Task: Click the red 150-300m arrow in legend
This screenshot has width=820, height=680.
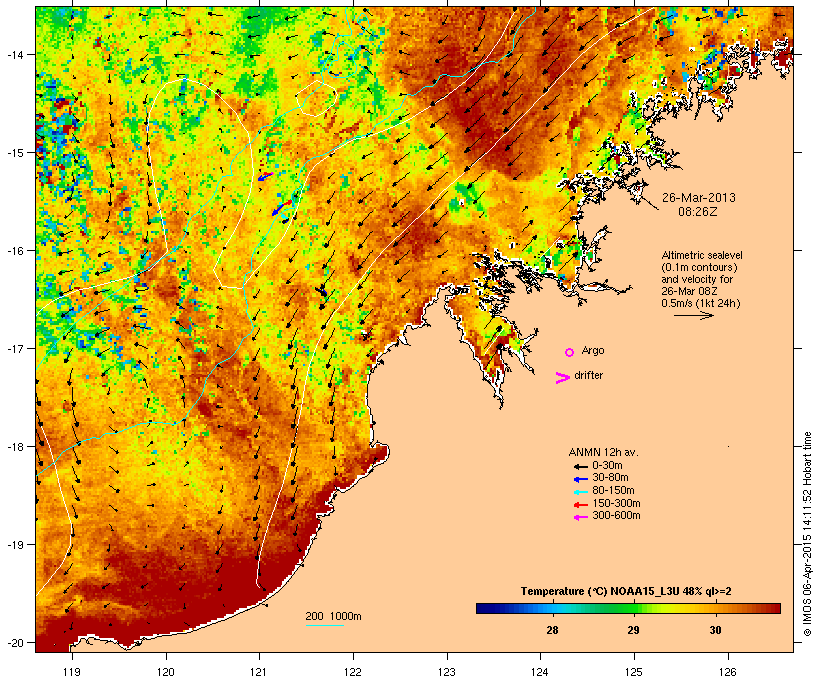Action: tap(580, 504)
